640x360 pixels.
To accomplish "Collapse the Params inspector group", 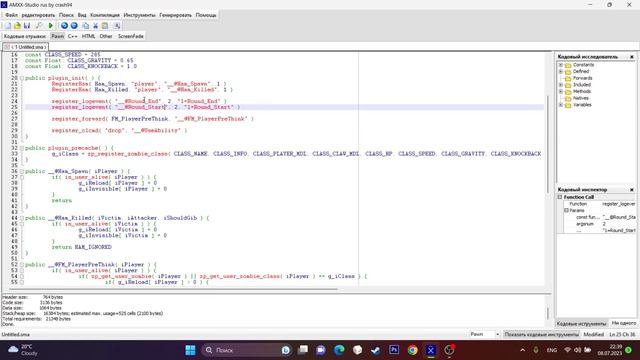I will point(566,211).
